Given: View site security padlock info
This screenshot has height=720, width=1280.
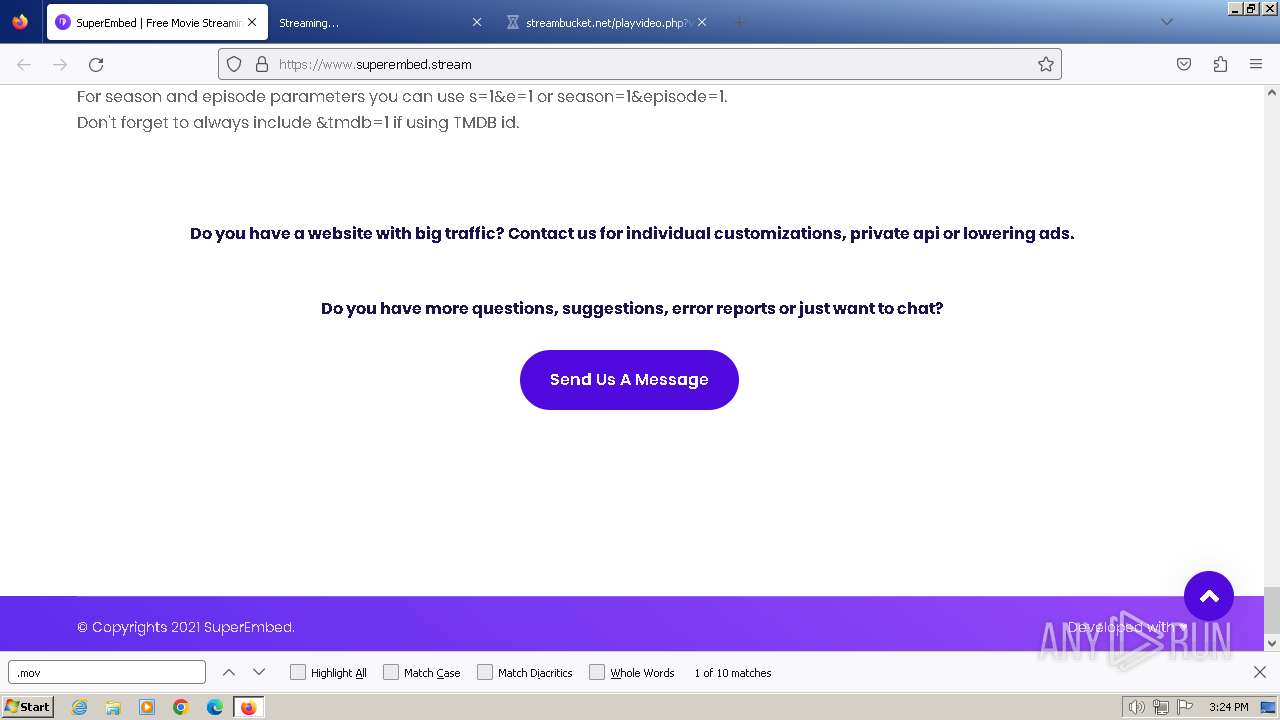Looking at the screenshot, I should 262,64.
